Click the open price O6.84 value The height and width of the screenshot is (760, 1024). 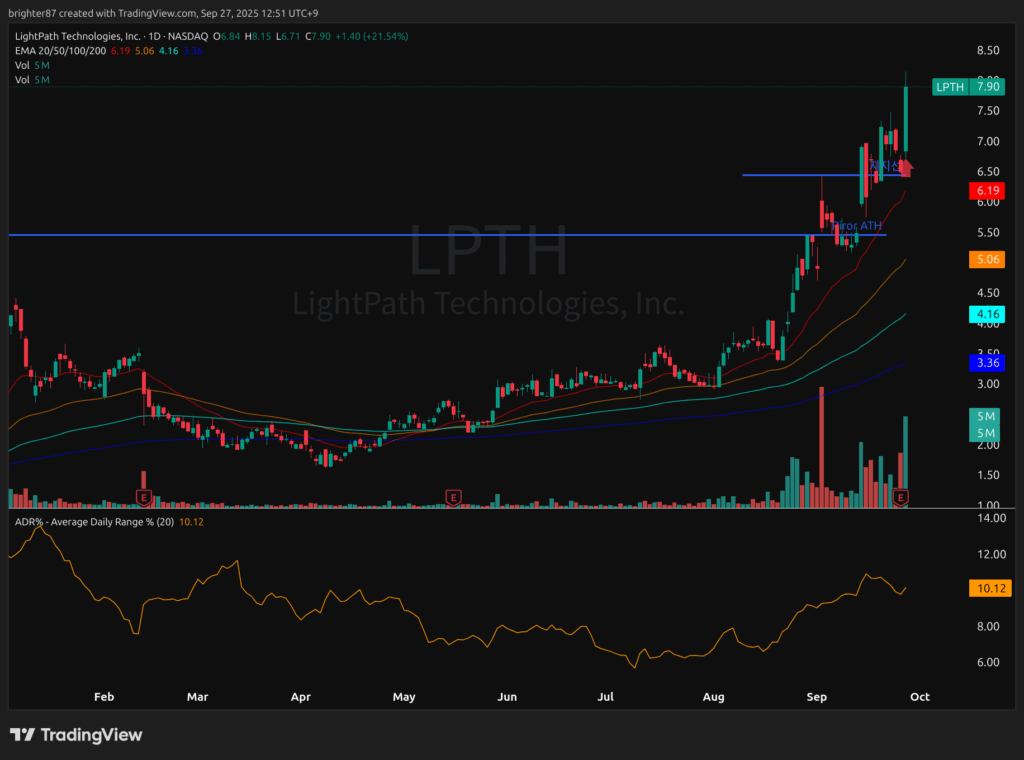[x=227, y=37]
